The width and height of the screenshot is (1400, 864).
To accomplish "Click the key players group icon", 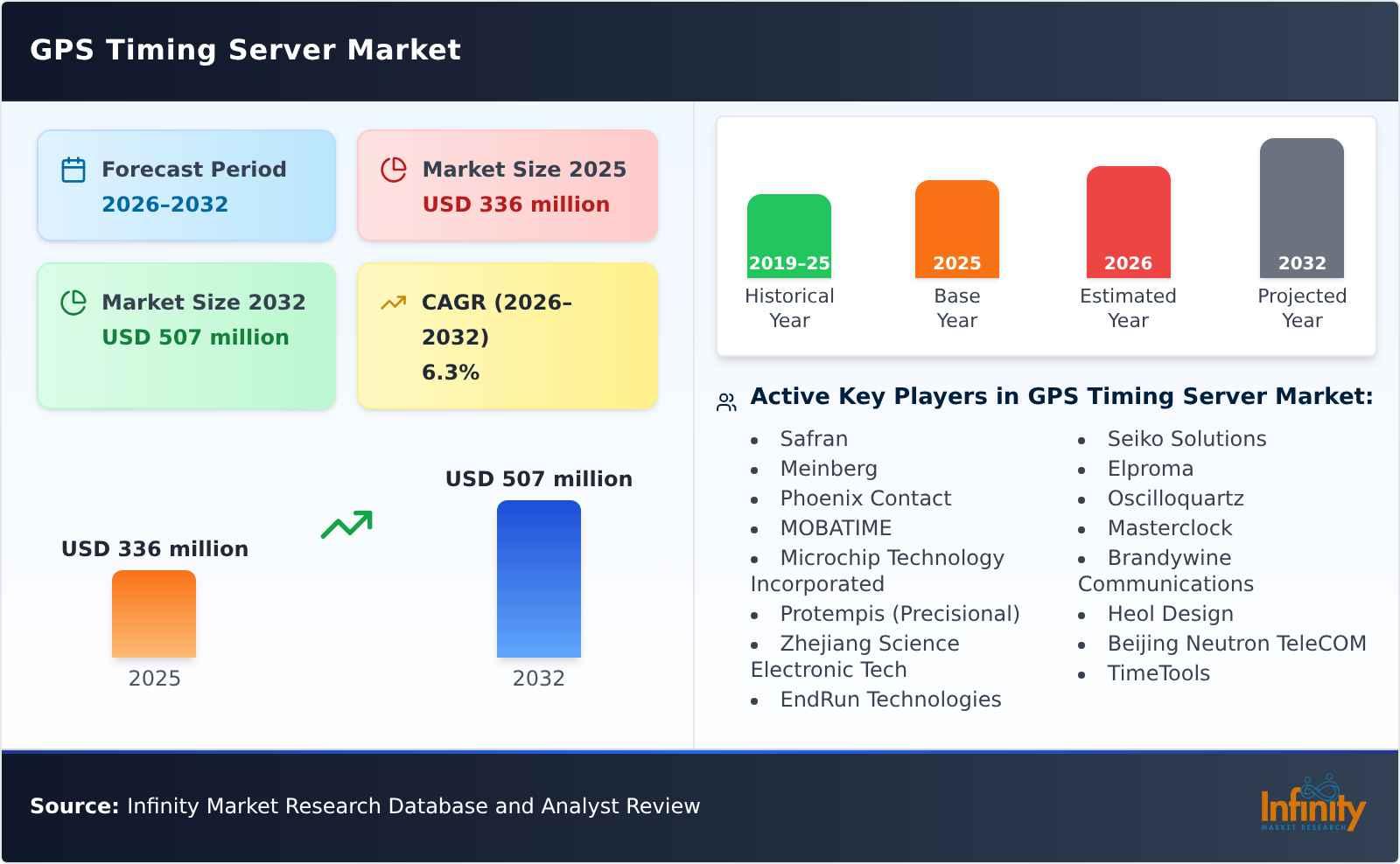I will tap(724, 399).
